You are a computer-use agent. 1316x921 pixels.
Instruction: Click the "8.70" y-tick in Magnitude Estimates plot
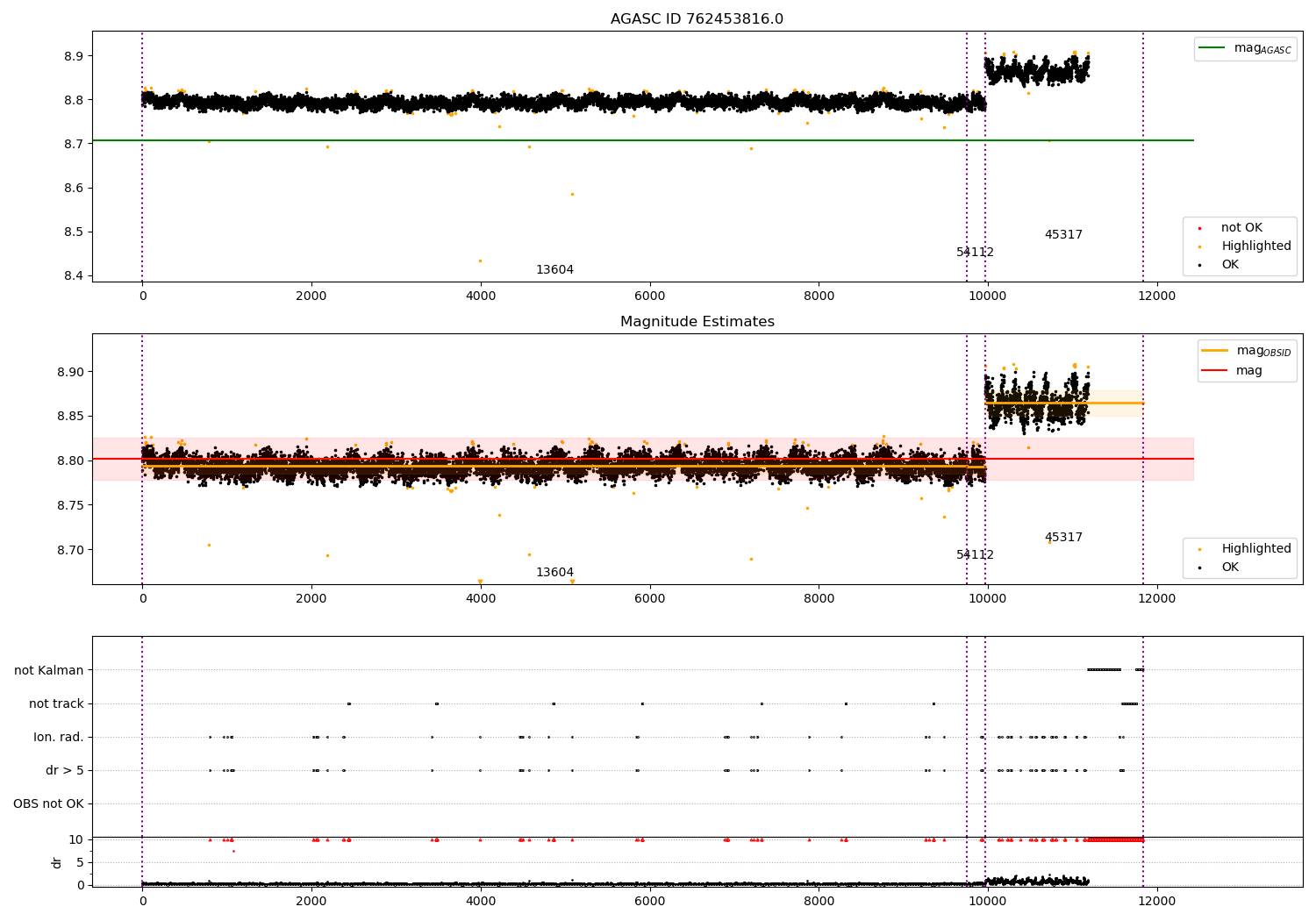(x=71, y=551)
